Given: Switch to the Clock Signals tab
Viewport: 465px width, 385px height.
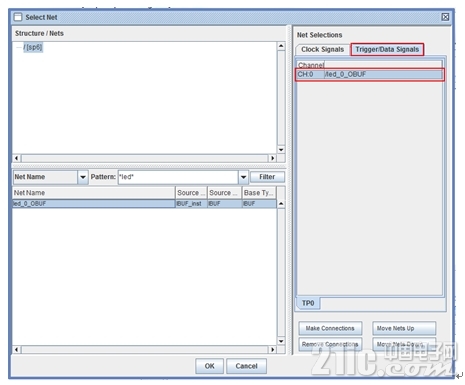Looking at the screenshot, I should click(x=322, y=49).
